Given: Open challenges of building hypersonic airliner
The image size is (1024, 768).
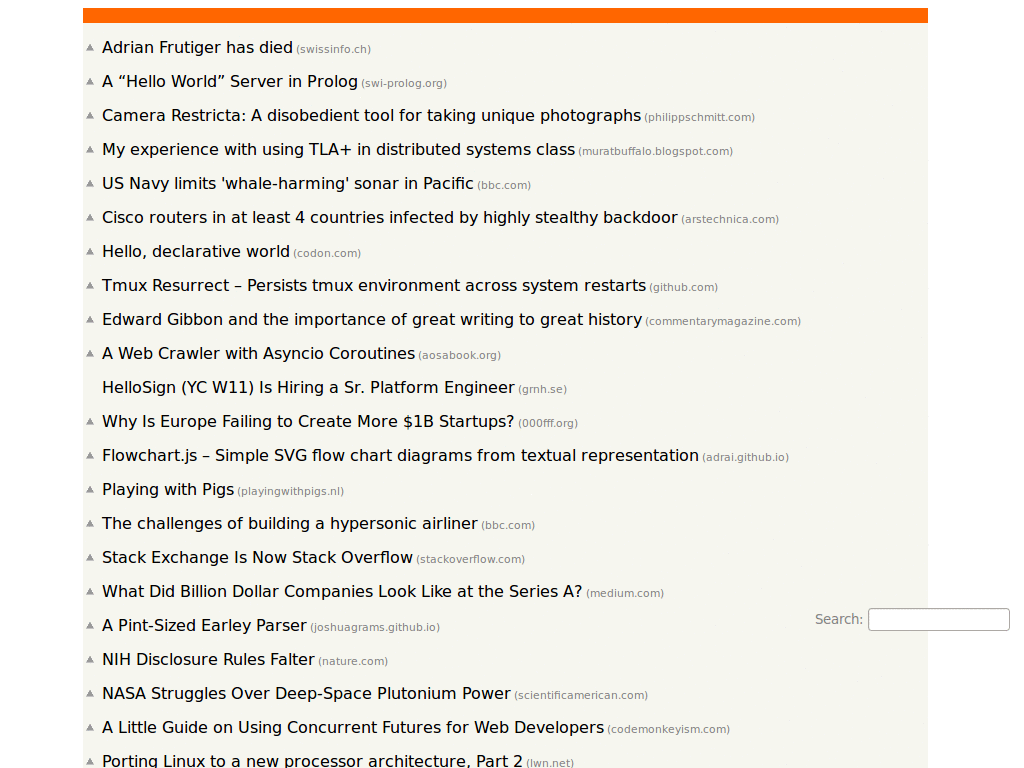Looking at the screenshot, I should [x=290, y=523].
